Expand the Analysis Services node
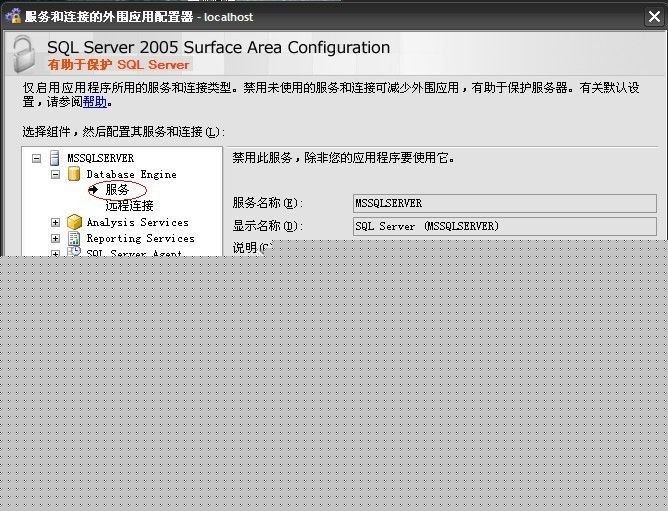Screen dimensions: 668x511 click(56, 222)
